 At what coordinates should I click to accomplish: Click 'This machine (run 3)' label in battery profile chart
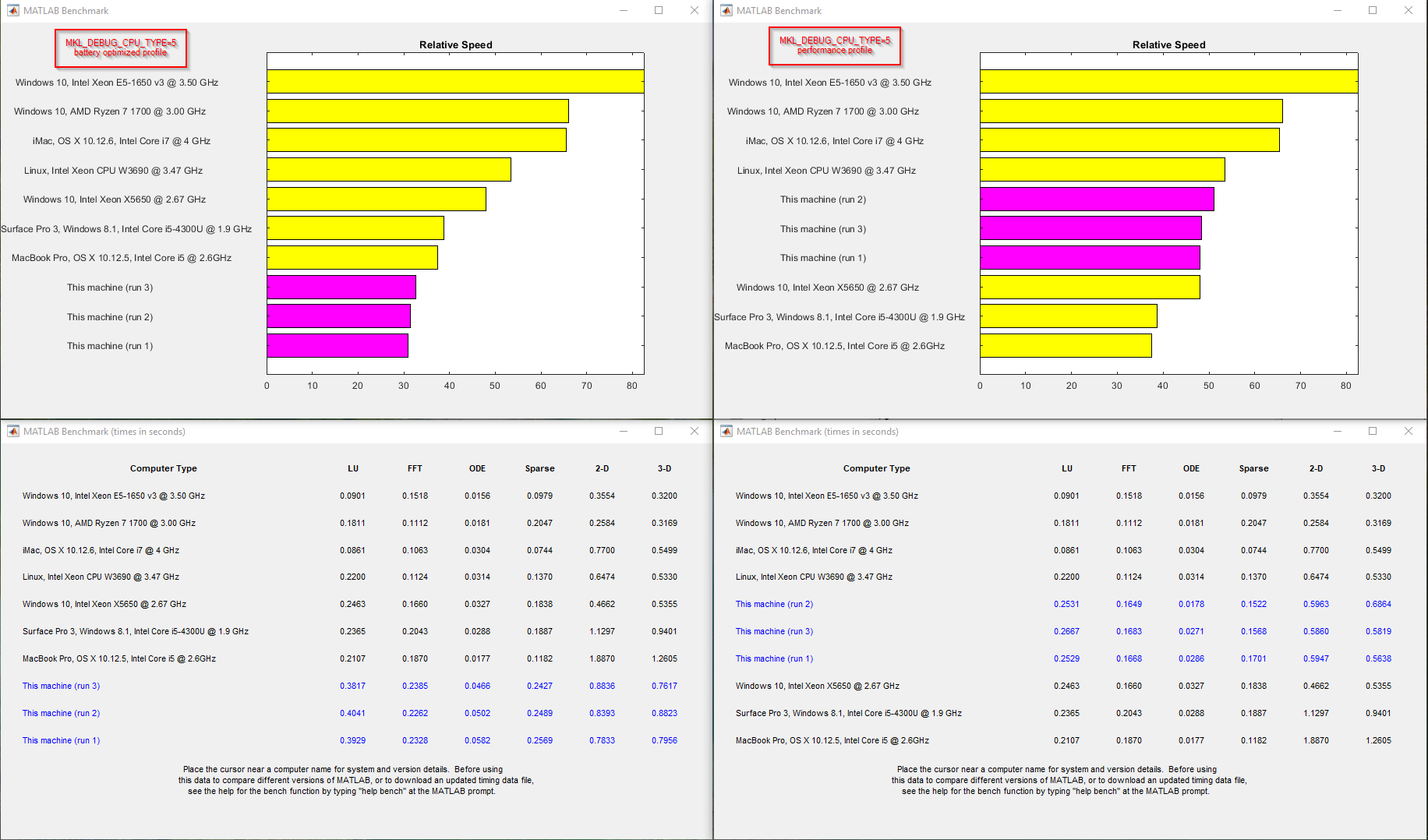point(110,288)
